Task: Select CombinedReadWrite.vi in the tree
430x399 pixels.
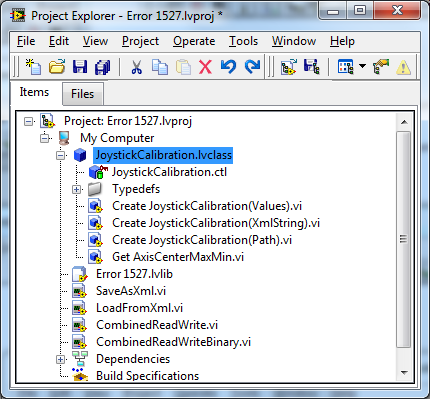Action: click(x=157, y=325)
